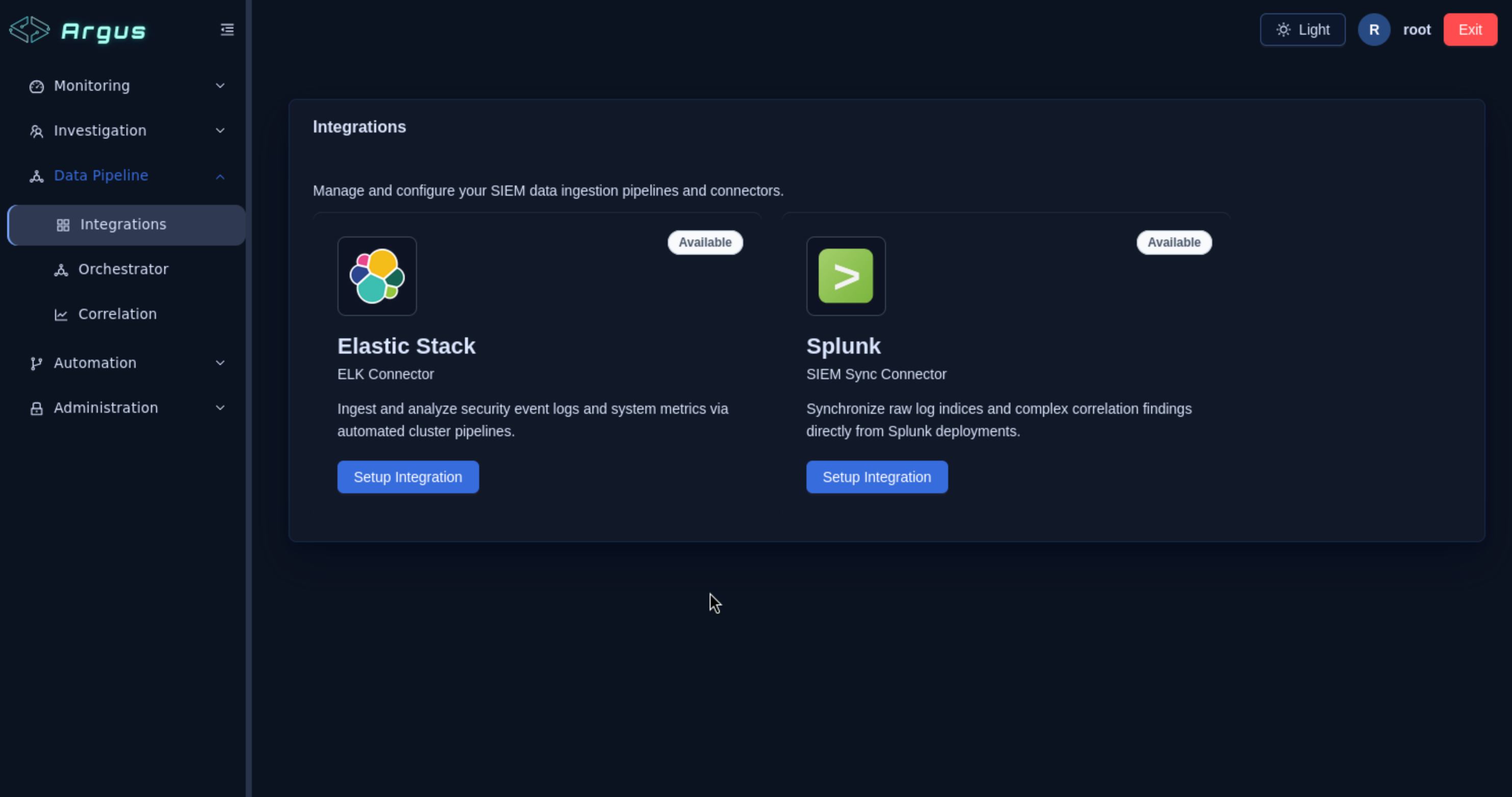Image resolution: width=1512 pixels, height=797 pixels.
Task: Click the Available badge on Splunk
Action: (1174, 243)
